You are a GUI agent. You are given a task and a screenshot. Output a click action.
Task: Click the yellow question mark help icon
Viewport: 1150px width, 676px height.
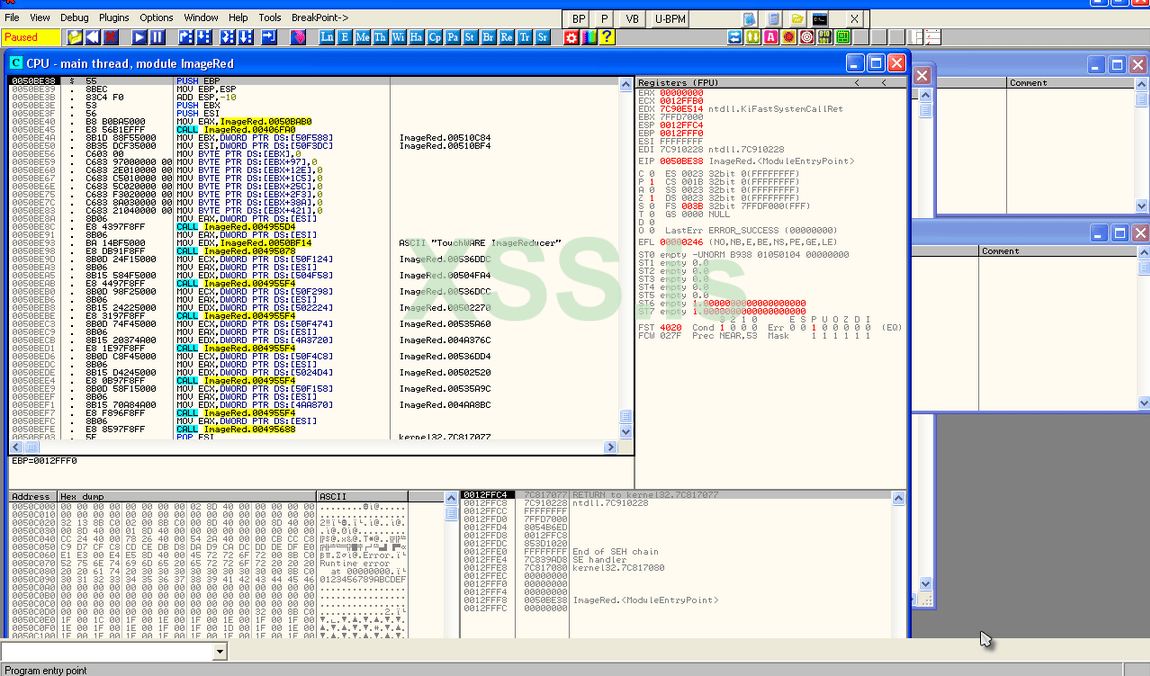[606, 37]
